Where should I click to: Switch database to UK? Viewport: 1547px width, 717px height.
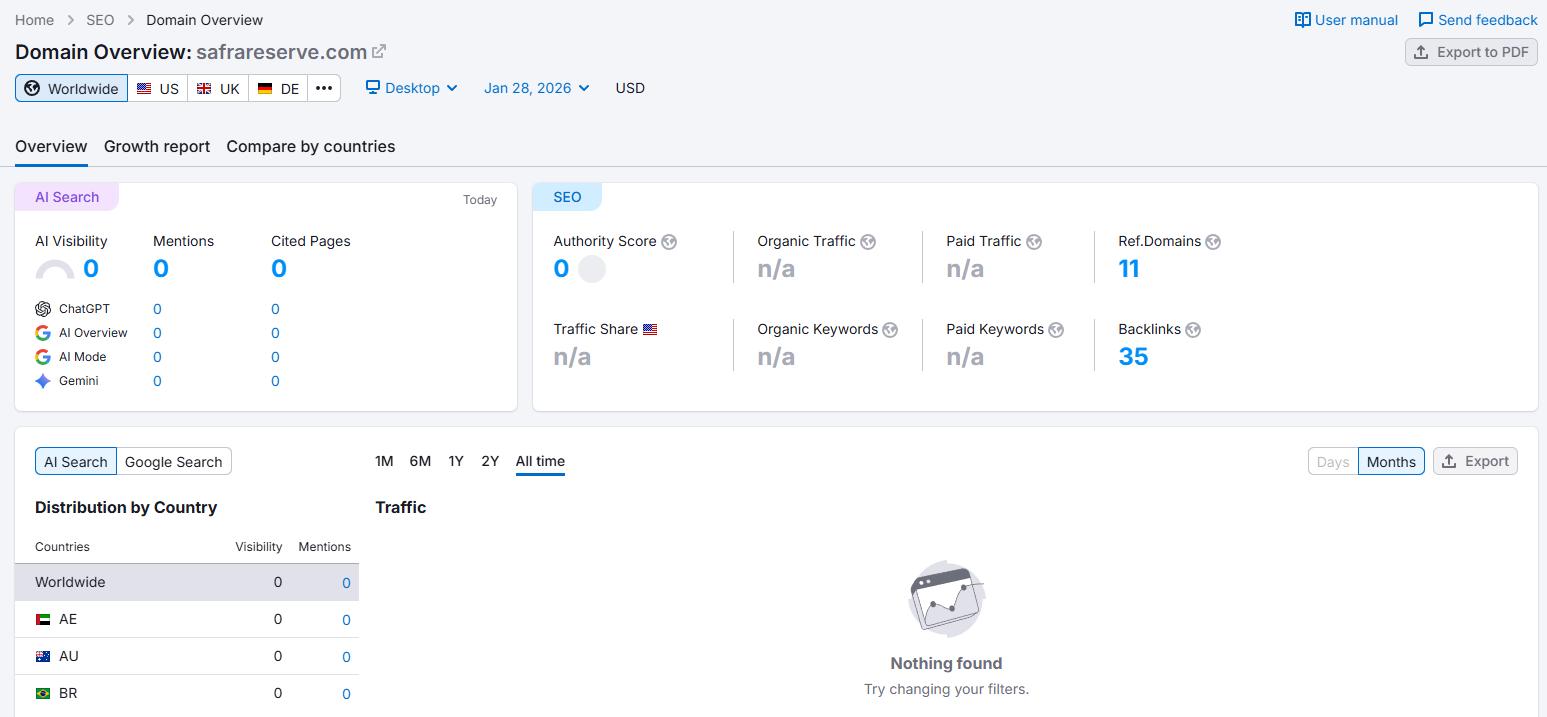pos(218,88)
